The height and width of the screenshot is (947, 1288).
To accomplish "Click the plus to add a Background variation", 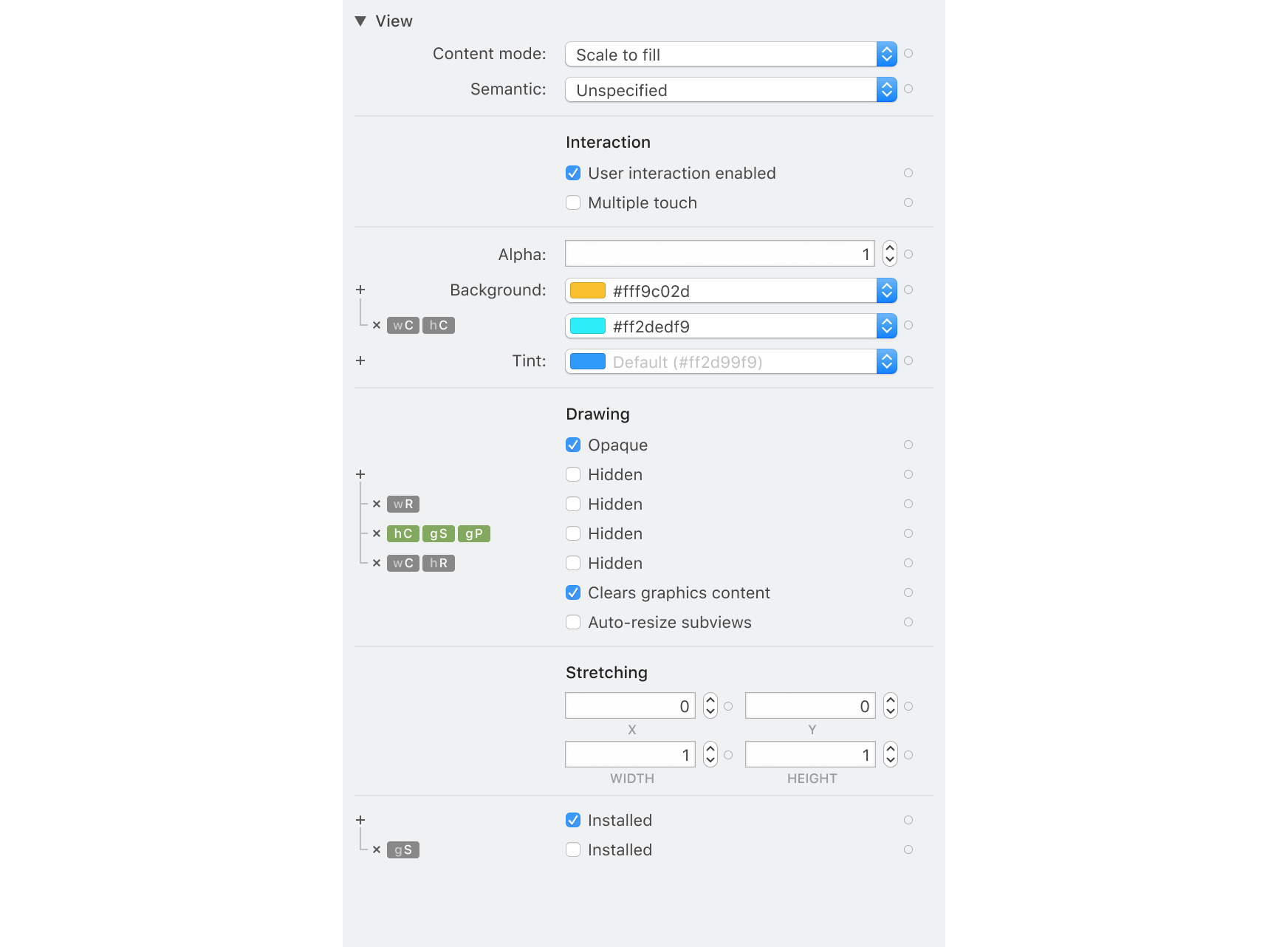I will point(360,290).
